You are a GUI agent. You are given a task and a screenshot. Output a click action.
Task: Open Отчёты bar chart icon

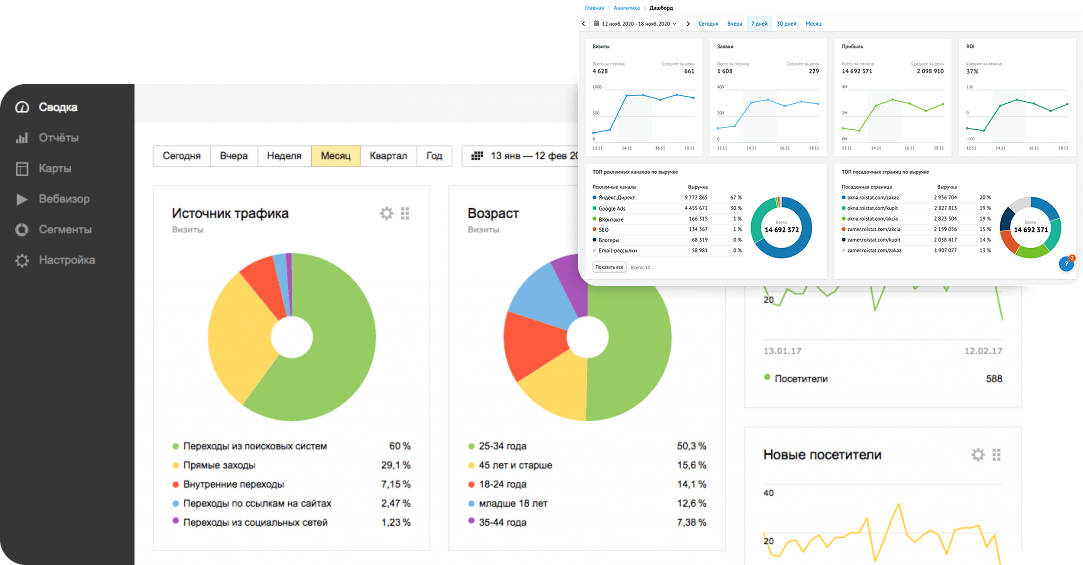point(22,137)
